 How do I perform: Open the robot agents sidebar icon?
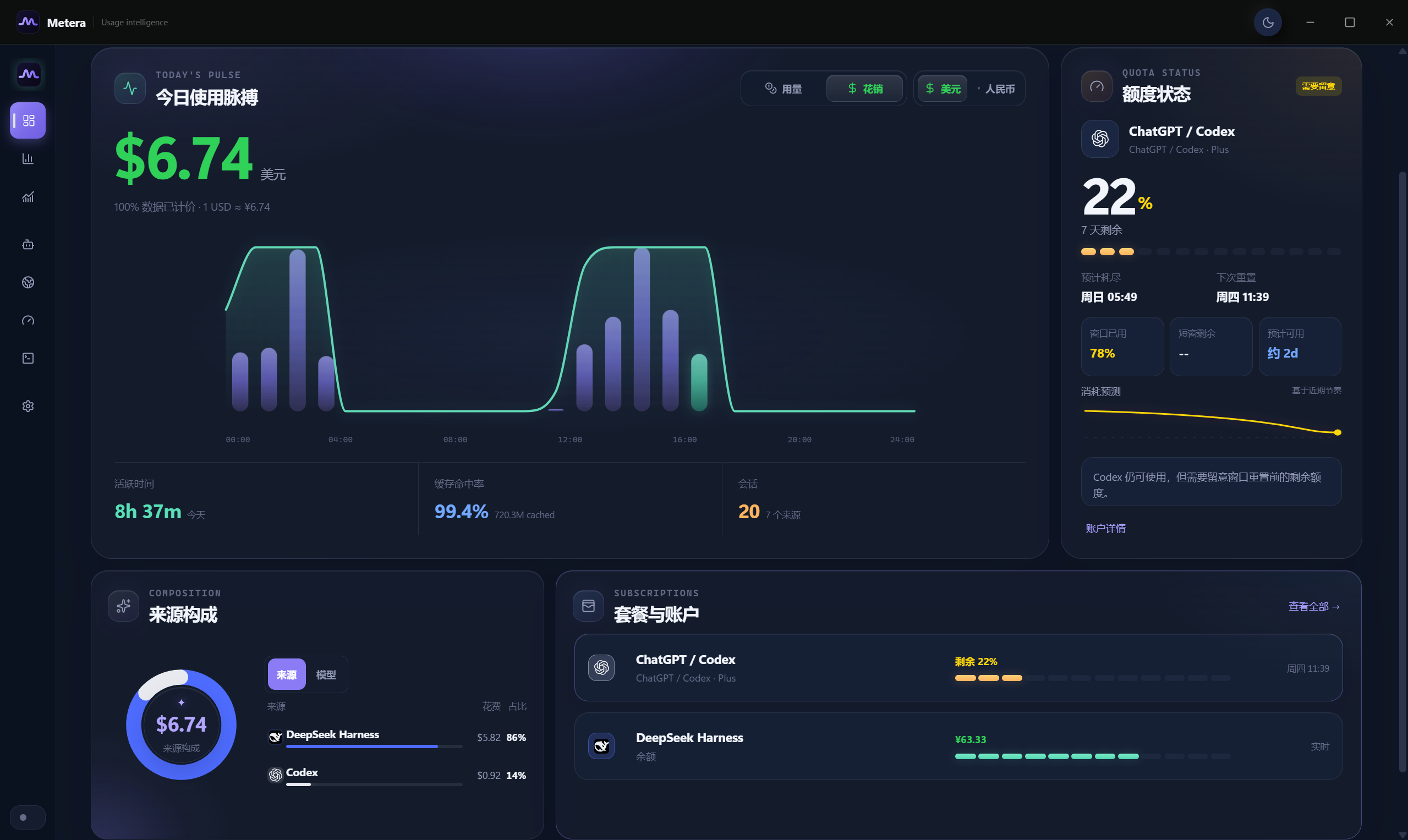point(28,245)
